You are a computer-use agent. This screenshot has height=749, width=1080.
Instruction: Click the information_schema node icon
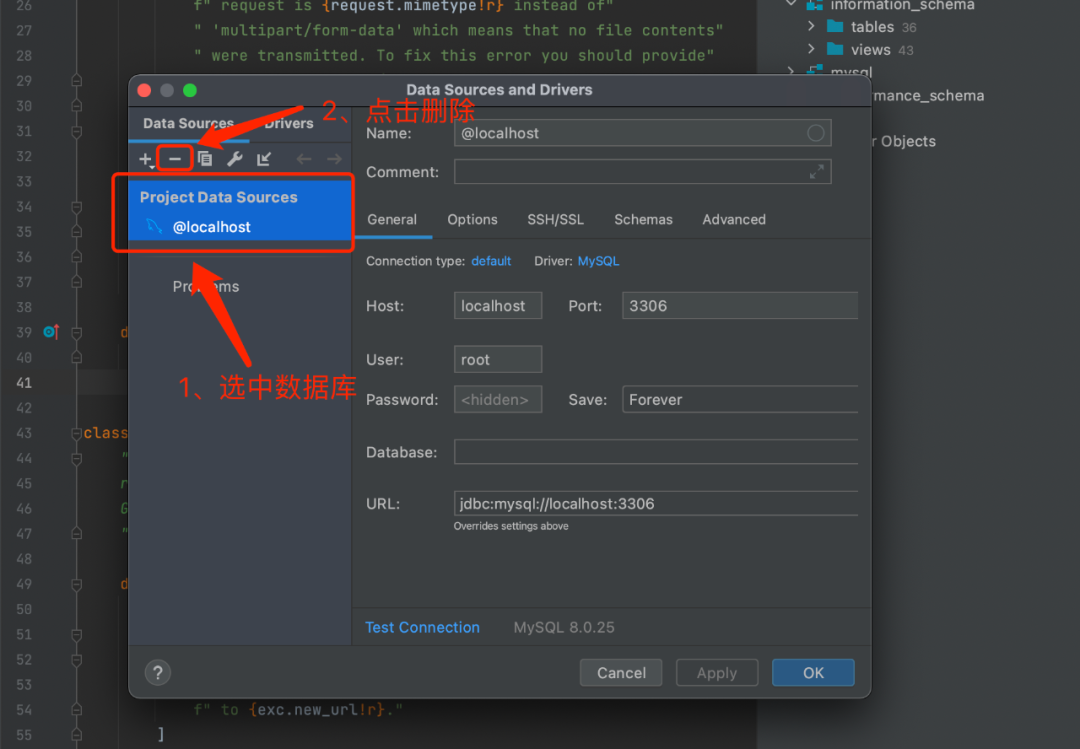click(x=816, y=6)
